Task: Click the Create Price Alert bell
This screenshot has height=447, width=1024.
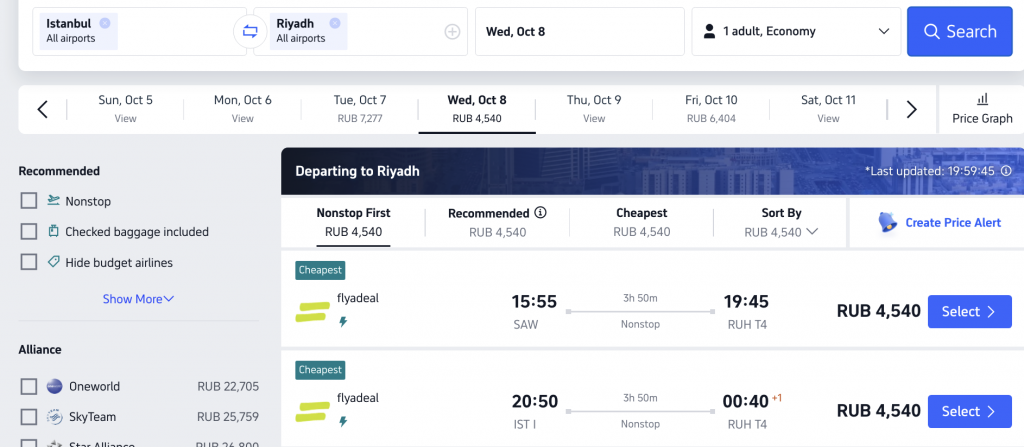Action: click(x=888, y=223)
